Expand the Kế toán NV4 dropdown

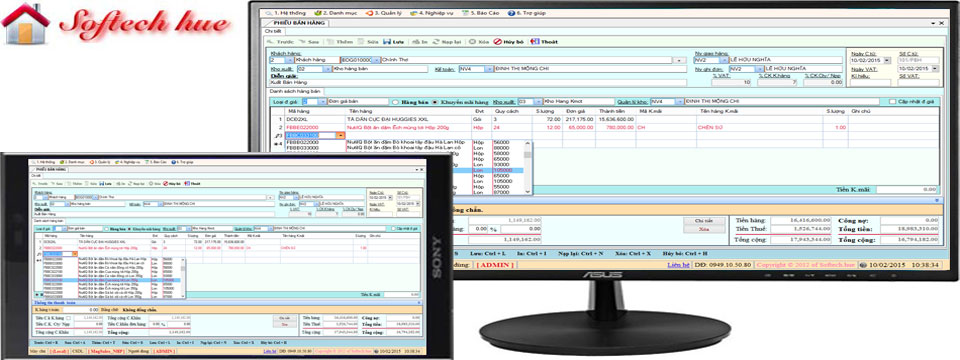tap(489, 69)
